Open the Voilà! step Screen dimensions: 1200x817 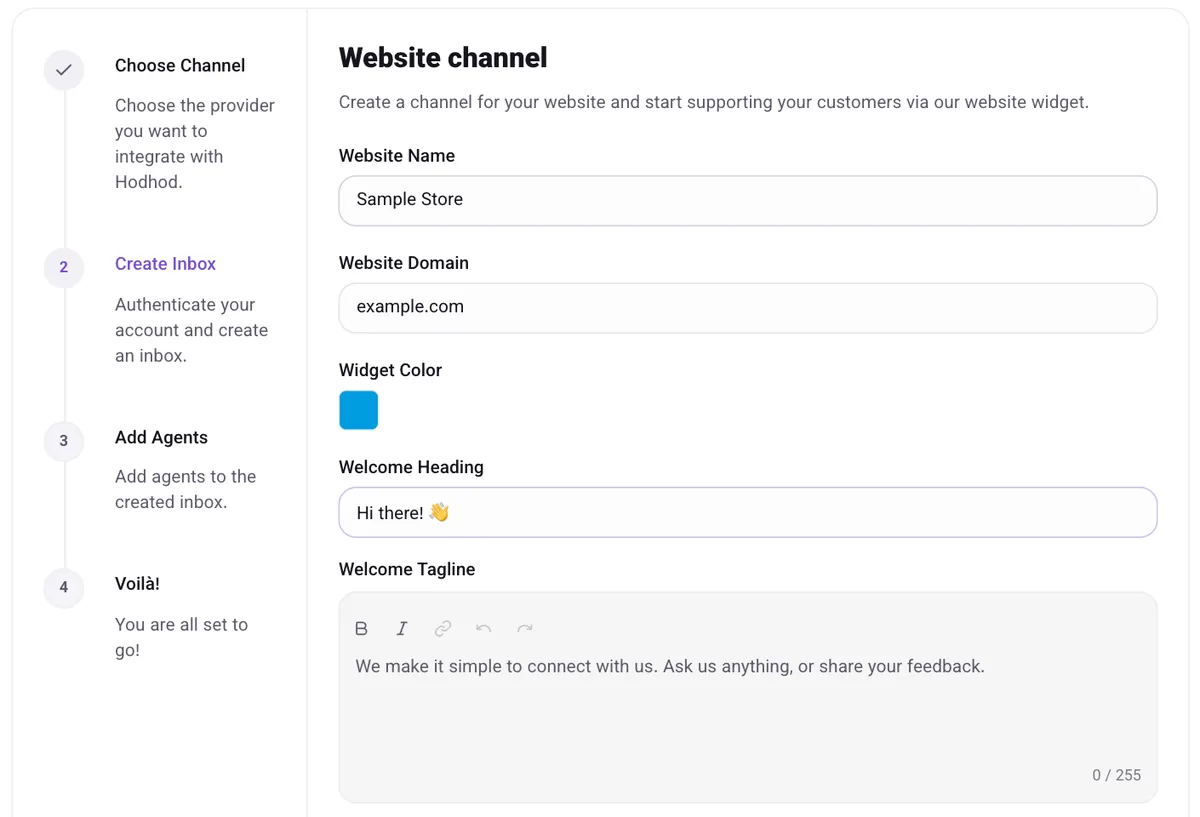137,584
